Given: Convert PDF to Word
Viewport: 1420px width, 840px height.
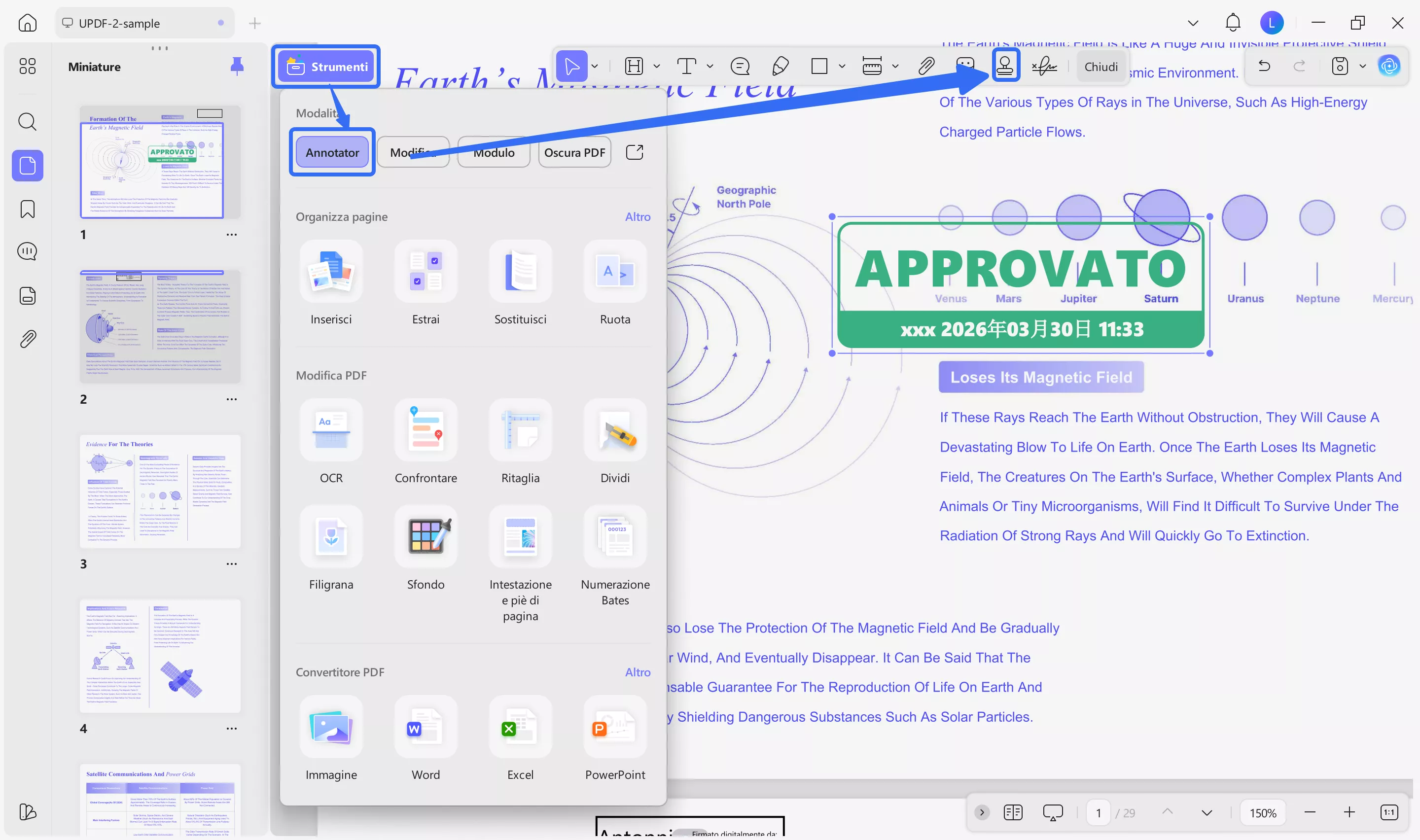Looking at the screenshot, I should click(426, 727).
